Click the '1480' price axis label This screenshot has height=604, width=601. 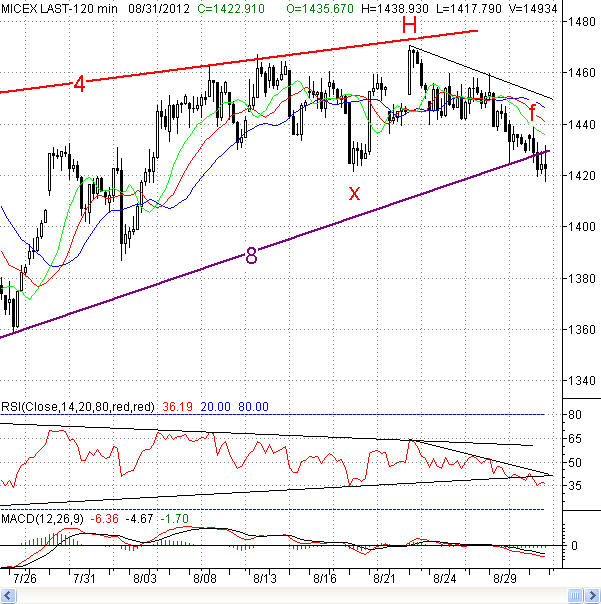pyautogui.click(x=581, y=22)
